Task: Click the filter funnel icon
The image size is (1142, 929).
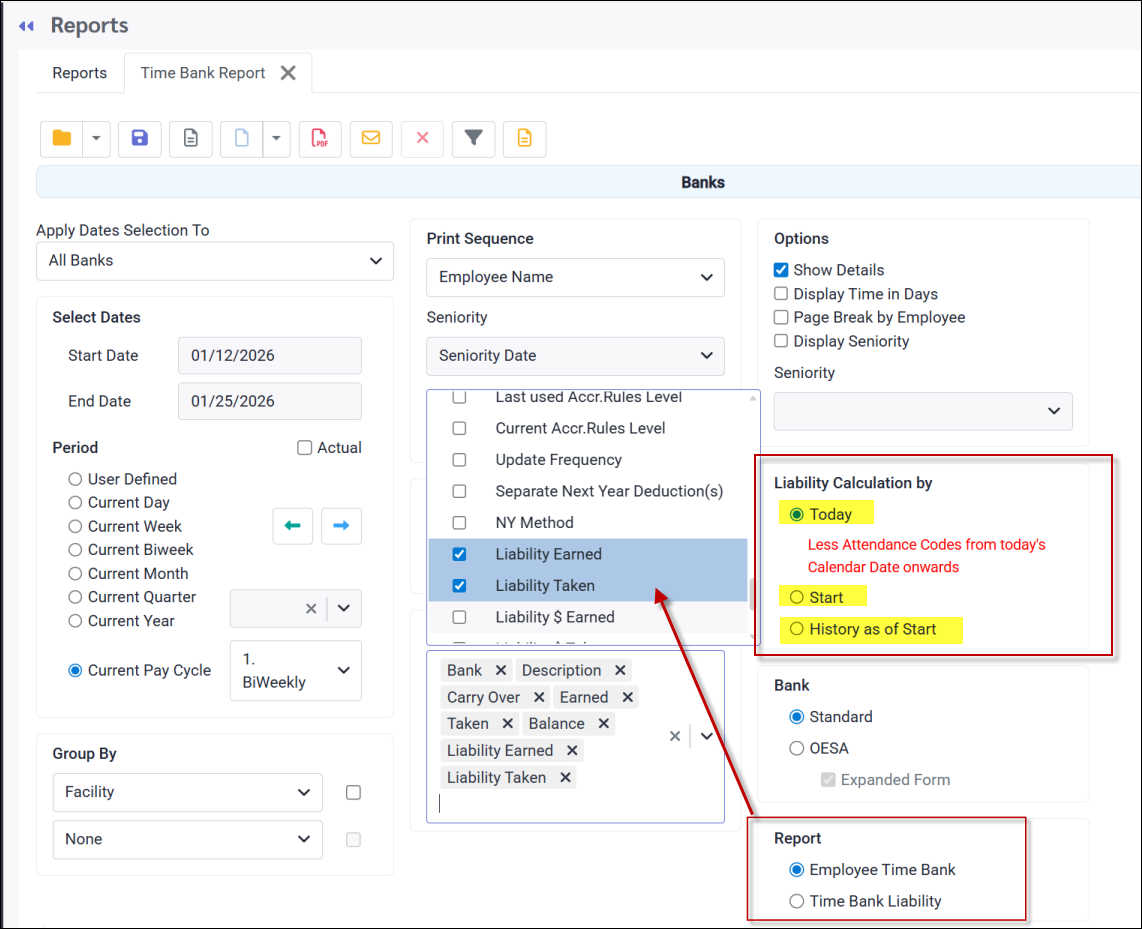Action: (473, 139)
